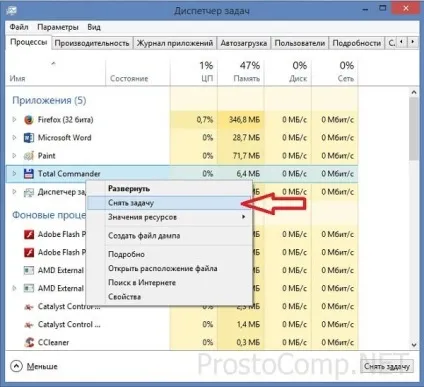
Task: Click the Диспетчер задач row icon
Action: pos(29,192)
